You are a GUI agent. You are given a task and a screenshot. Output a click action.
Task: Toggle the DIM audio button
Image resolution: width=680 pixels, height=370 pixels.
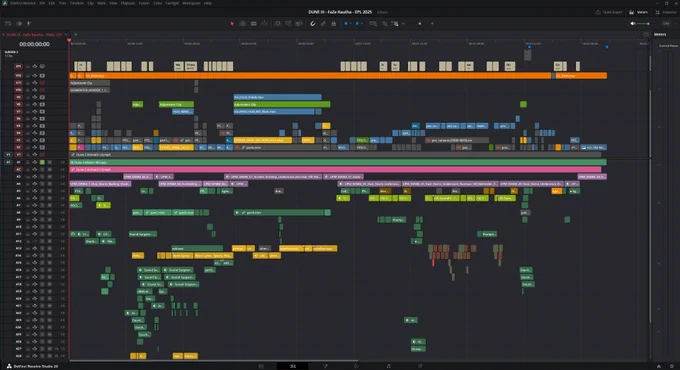click(666, 23)
